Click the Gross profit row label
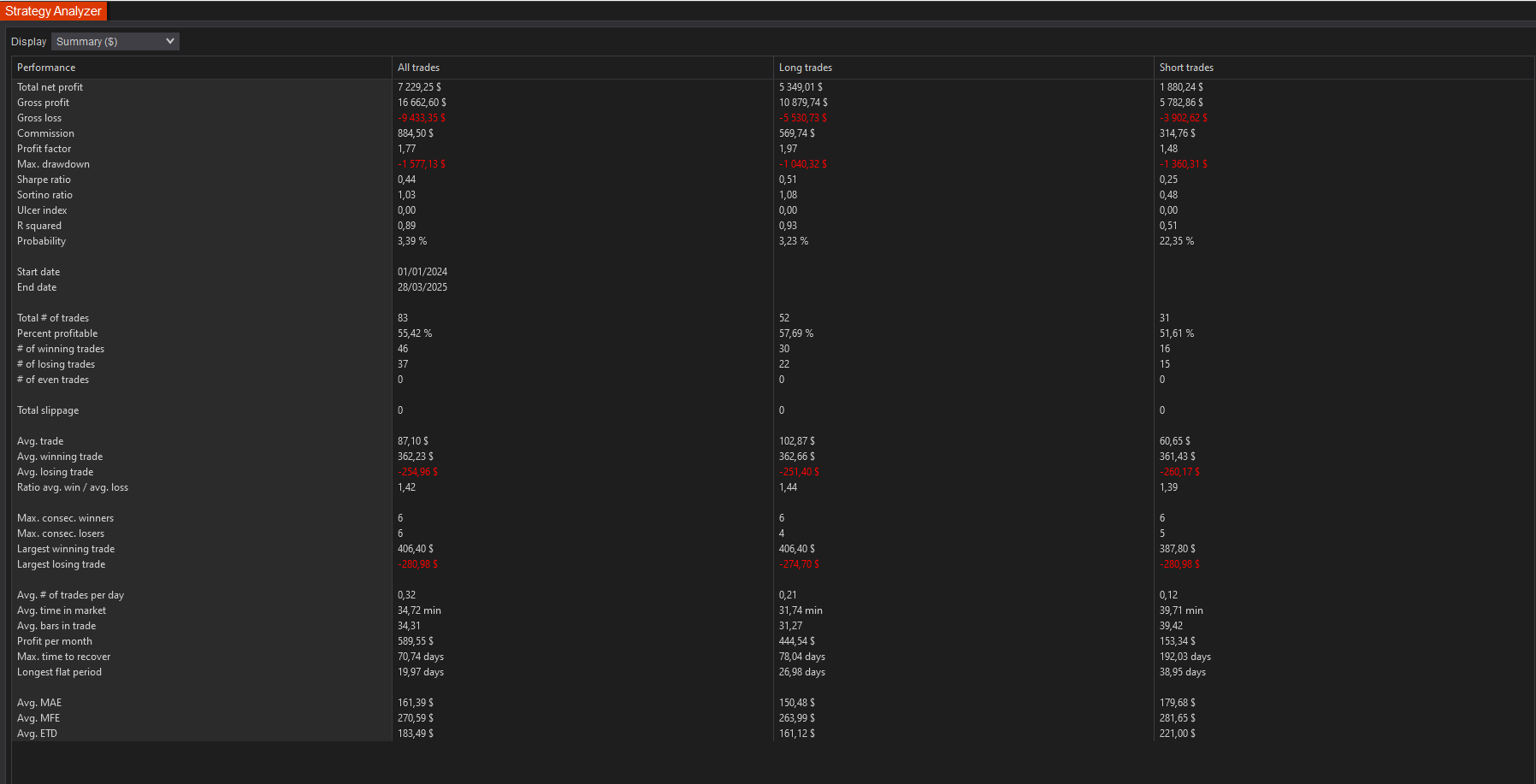The image size is (1536, 784). (x=43, y=103)
